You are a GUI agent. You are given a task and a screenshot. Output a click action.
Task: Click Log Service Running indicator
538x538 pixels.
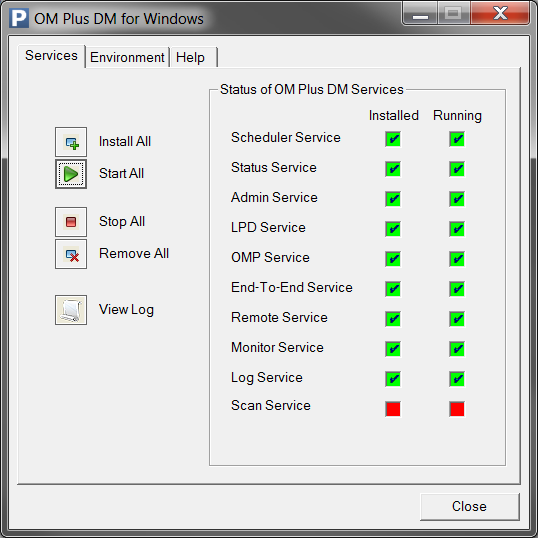coord(457,379)
